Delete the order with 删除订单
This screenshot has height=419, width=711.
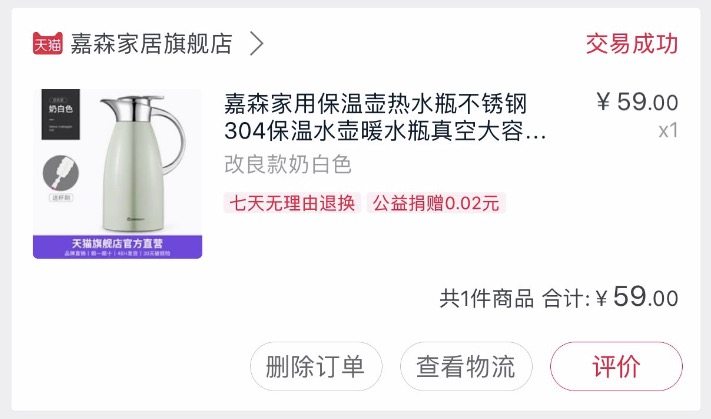point(316,366)
